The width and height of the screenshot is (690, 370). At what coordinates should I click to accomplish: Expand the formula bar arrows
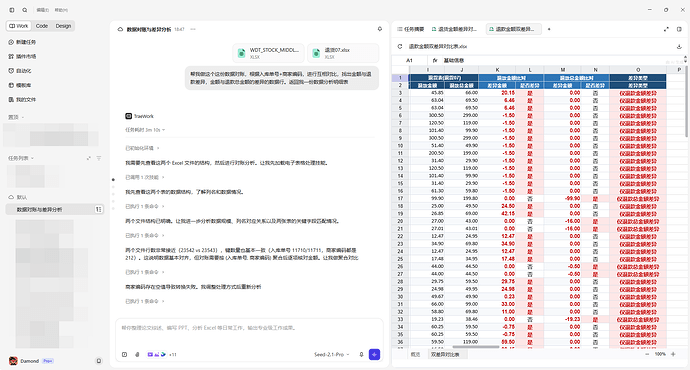pyautogui.click(x=684, y=59)
